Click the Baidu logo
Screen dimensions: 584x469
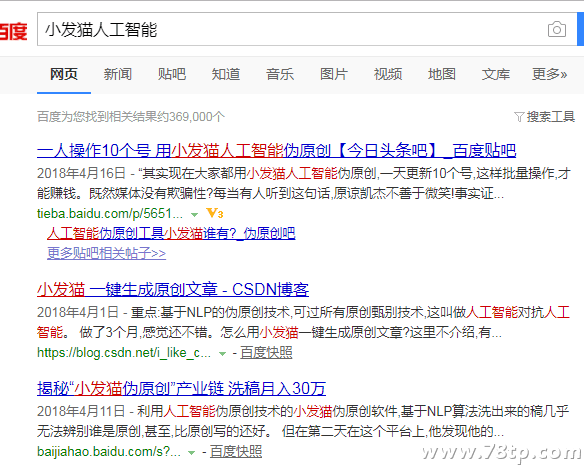(x=13, y=31)
